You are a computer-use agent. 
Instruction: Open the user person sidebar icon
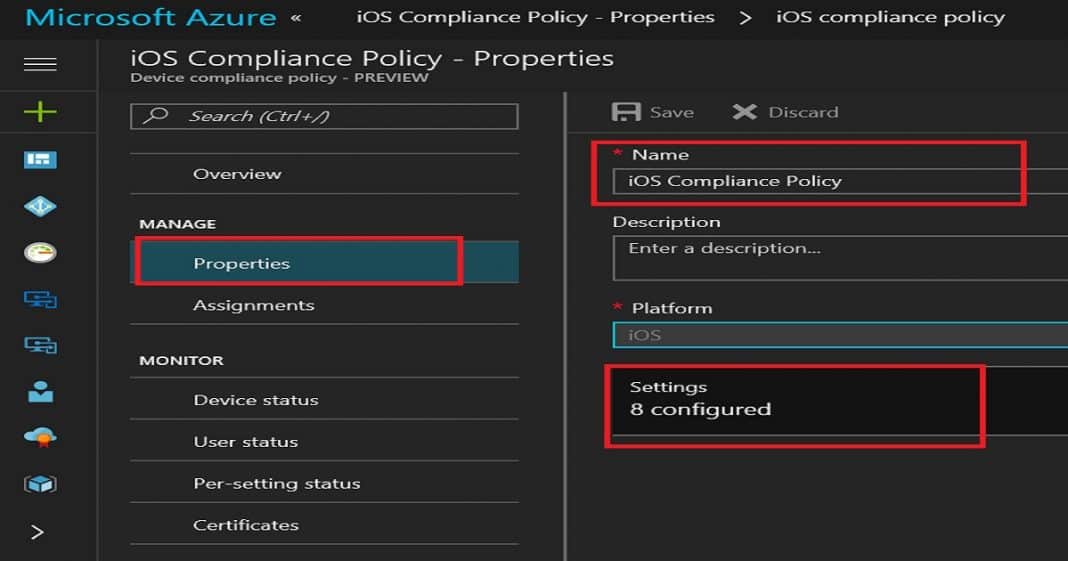pos(40,391)
